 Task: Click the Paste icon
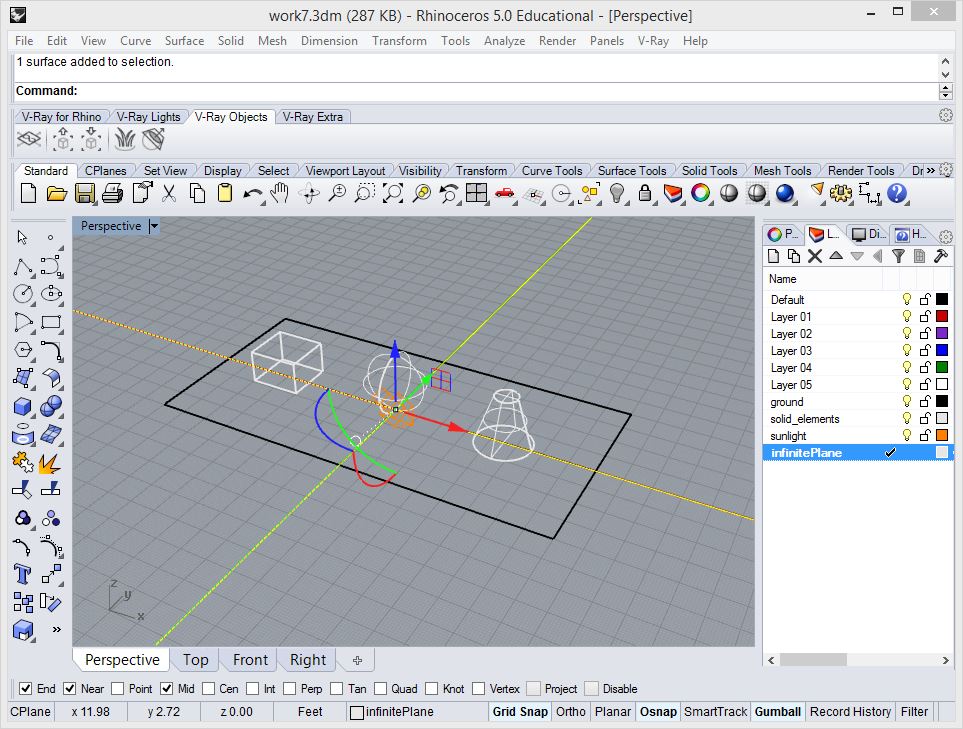click(225, 194)
